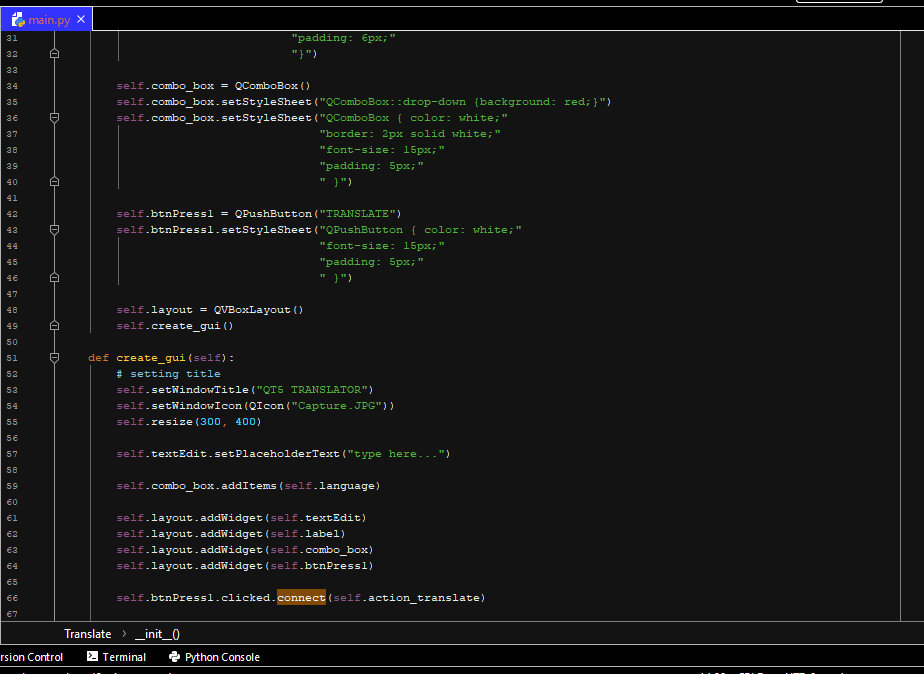
Task: Click the __init__() breadcrumb item
Action: click(x=157, y=634)
